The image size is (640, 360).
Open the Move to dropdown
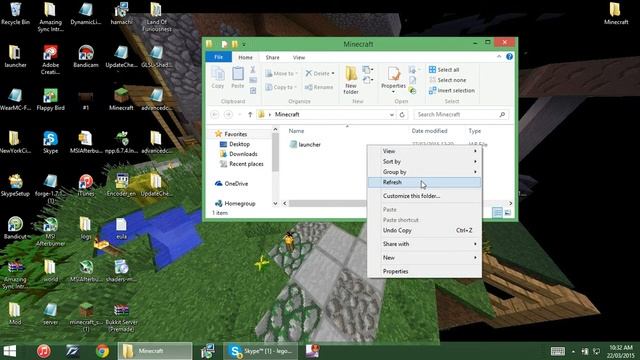coord(281,73)
